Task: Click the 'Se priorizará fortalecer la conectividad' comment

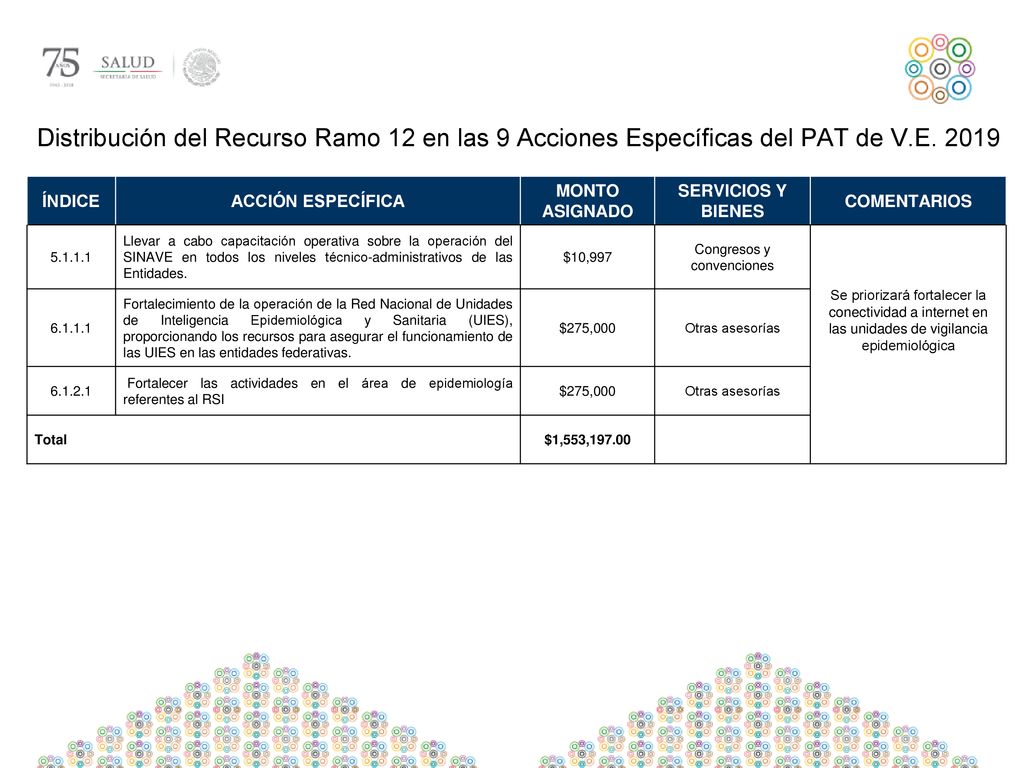Action: [908, 320]
